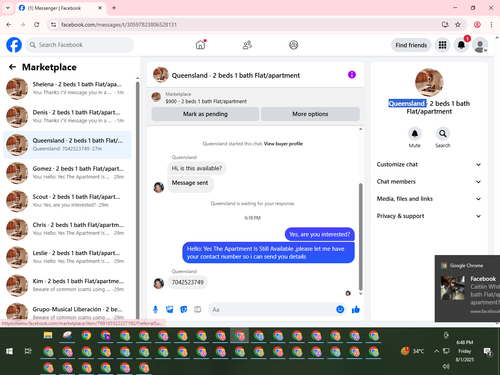Click the conversation list scrollbar
This screenshot has width=500, height=375.
[137, 200]
